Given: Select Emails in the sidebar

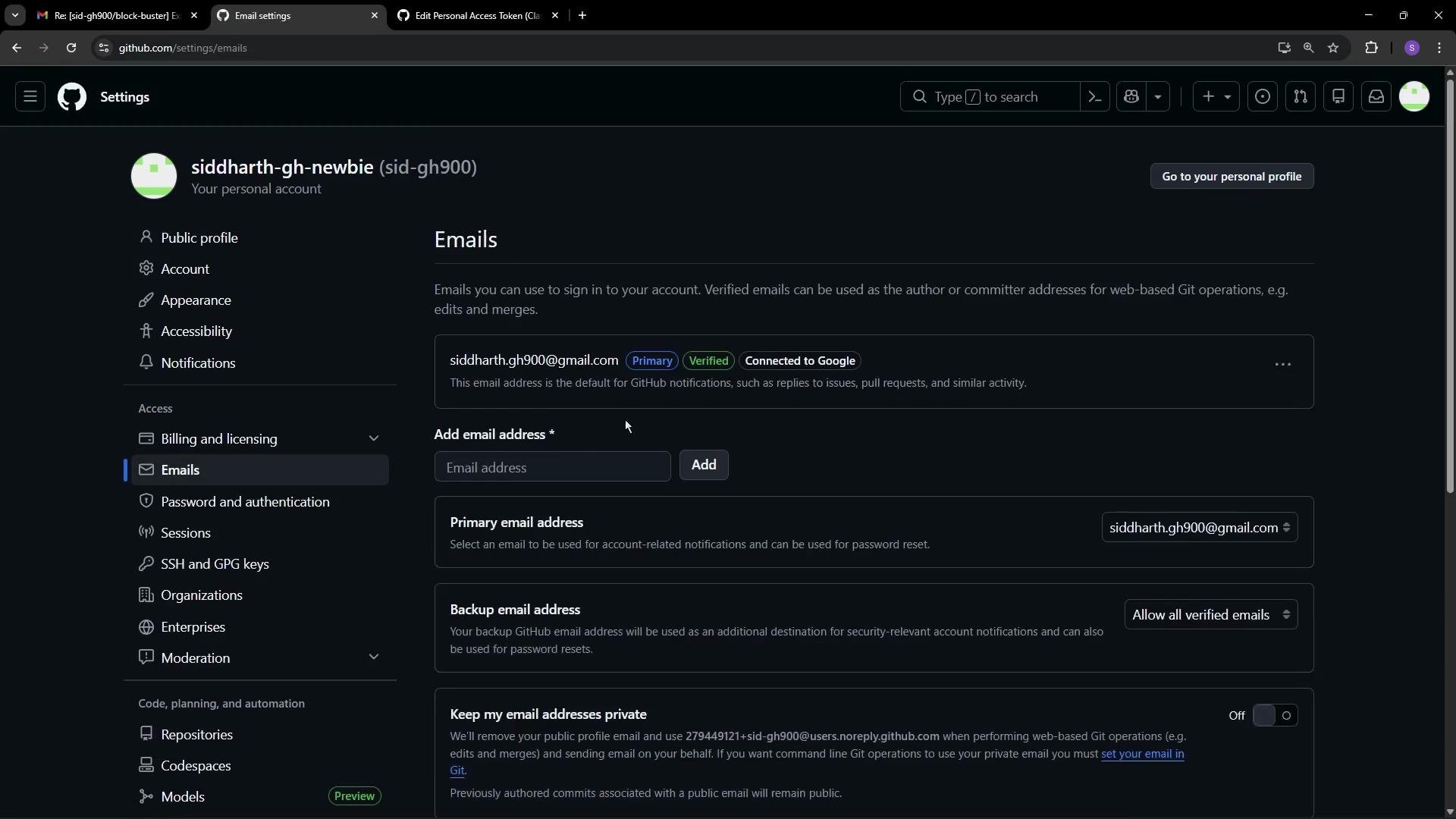Looking at the screenshot, I should point(260,470).
